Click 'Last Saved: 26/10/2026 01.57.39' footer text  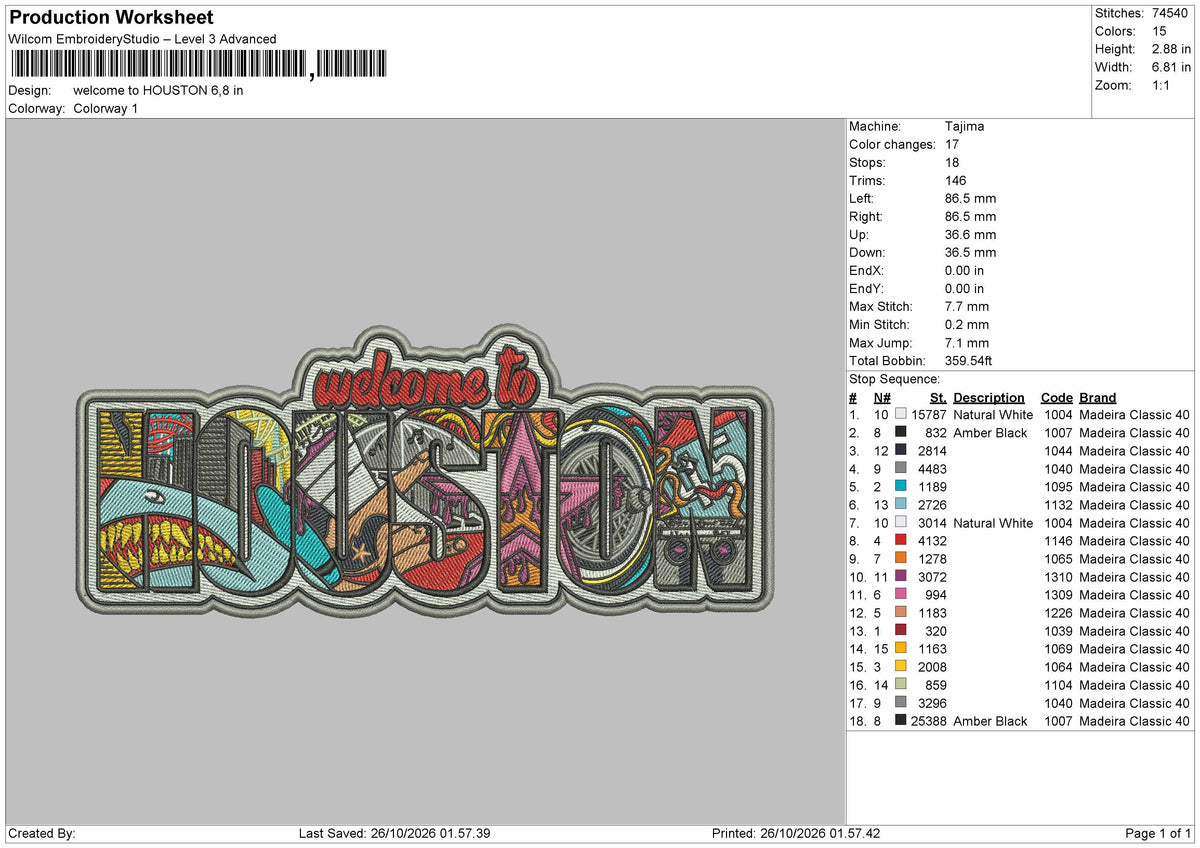[x=394, y=833]
